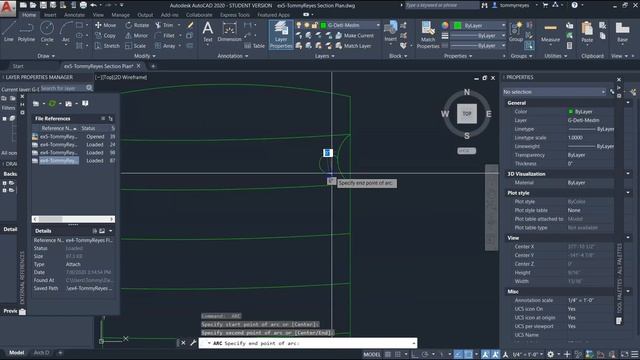Click the Trim command
This screenshot has height=360, width=640.
click(x=164, y=25)
